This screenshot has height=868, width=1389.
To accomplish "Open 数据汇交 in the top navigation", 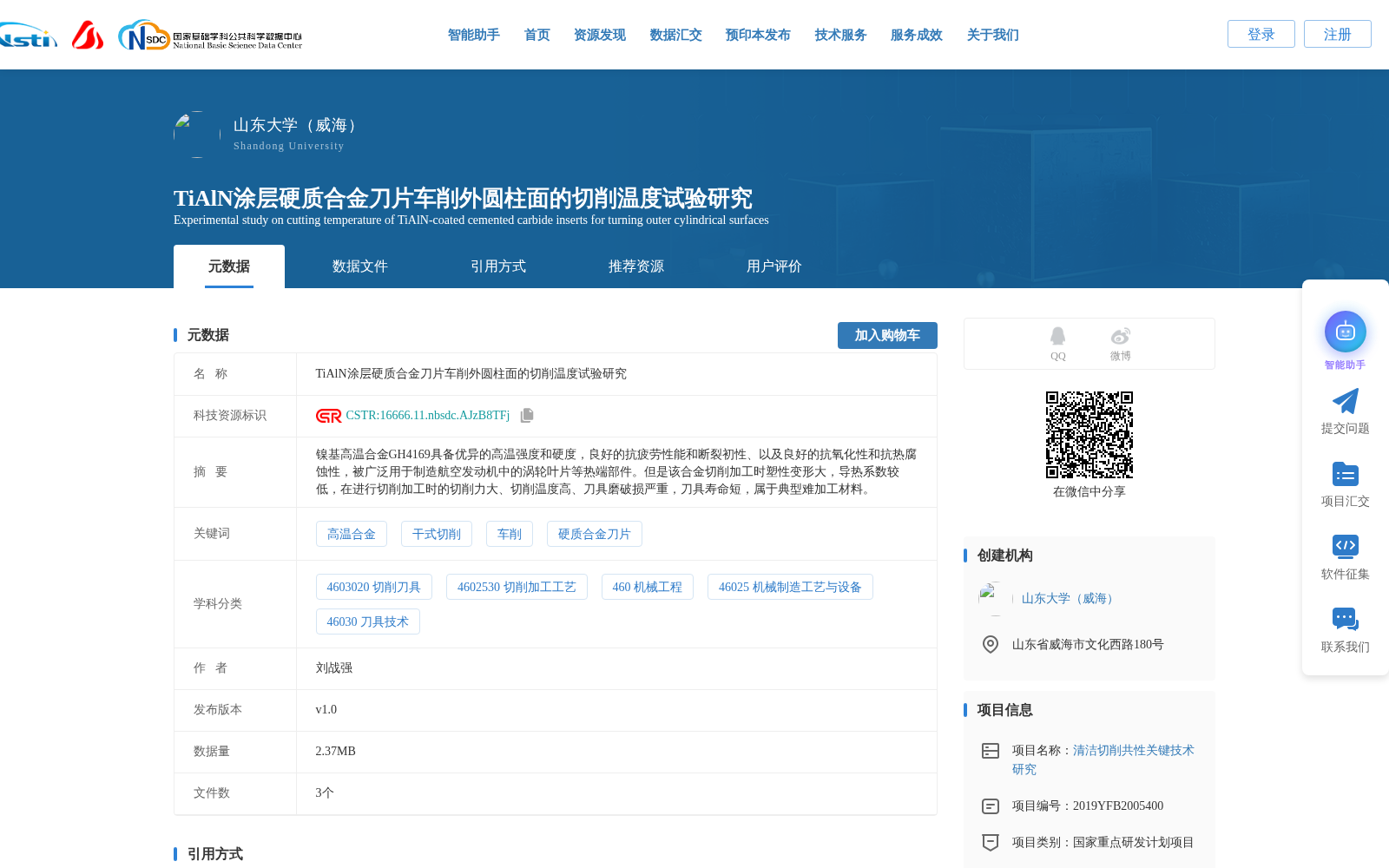I will (x=675, y=35).
